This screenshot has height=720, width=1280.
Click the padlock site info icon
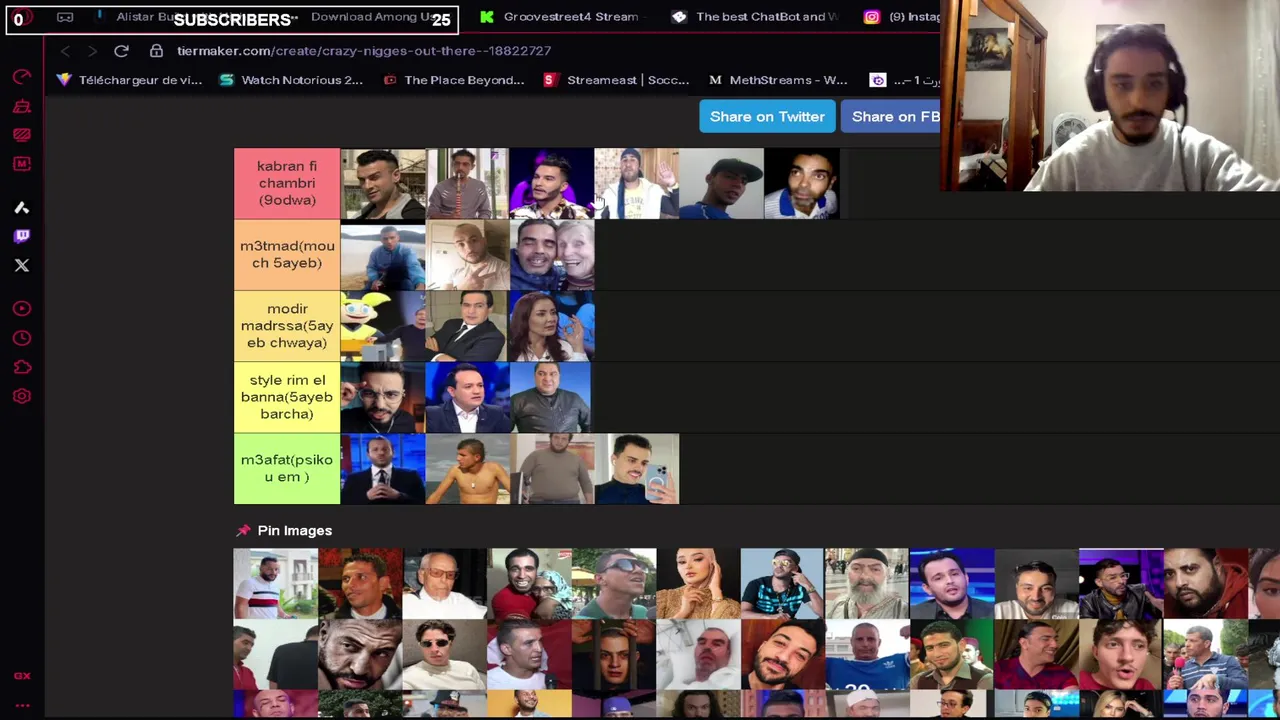(x=156, y=51)
